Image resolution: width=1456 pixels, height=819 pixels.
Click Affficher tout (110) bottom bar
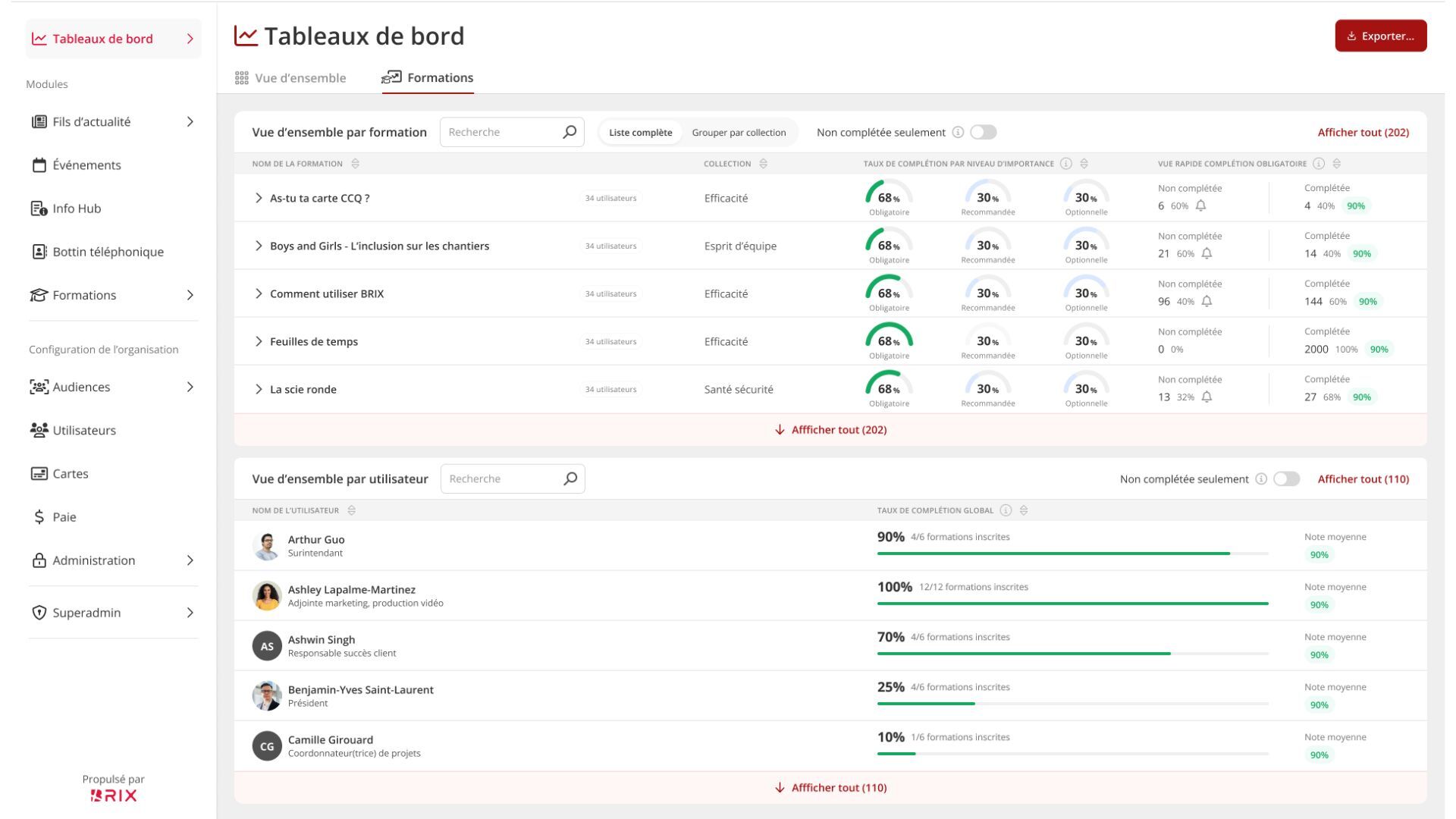coord(830,787)
